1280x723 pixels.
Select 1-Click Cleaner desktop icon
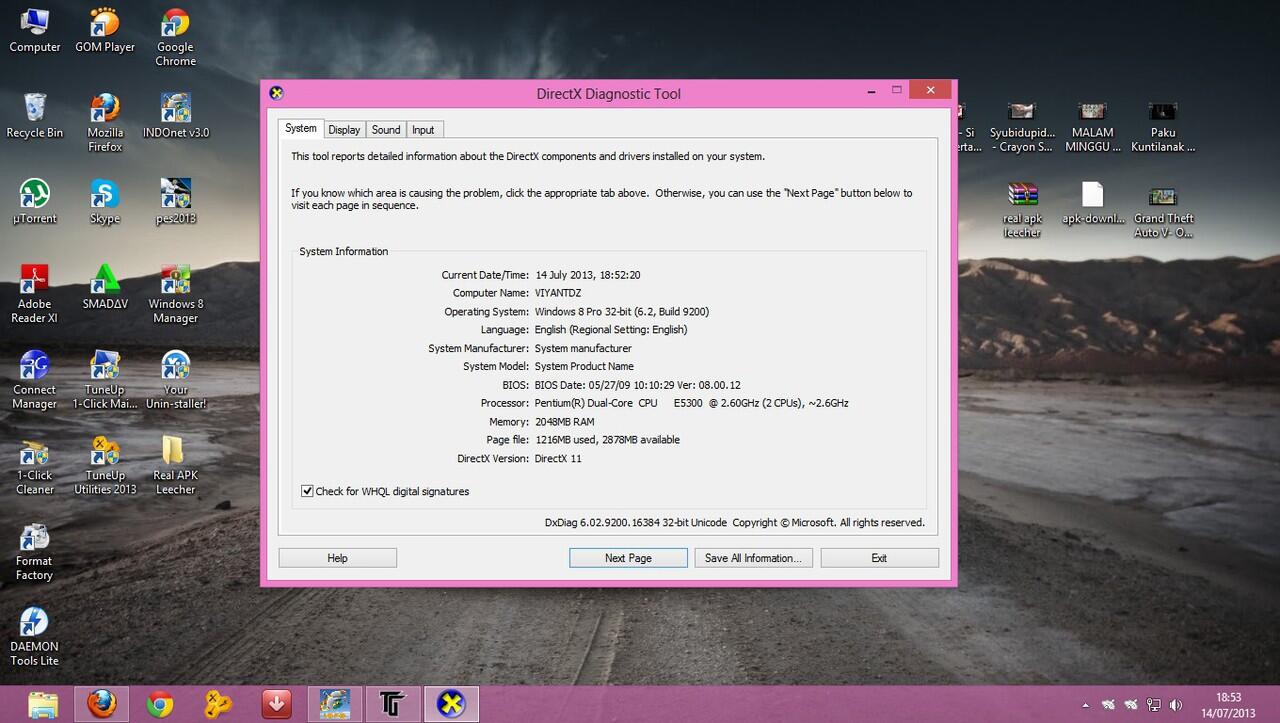[35, 466]
